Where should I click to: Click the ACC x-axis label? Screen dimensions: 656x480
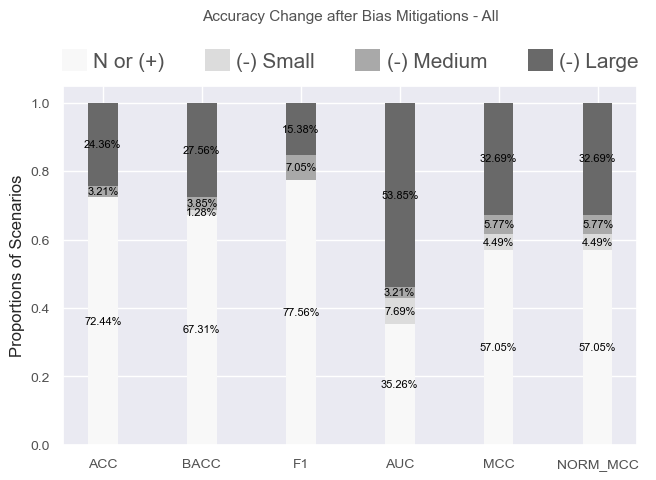pos(103,464)
